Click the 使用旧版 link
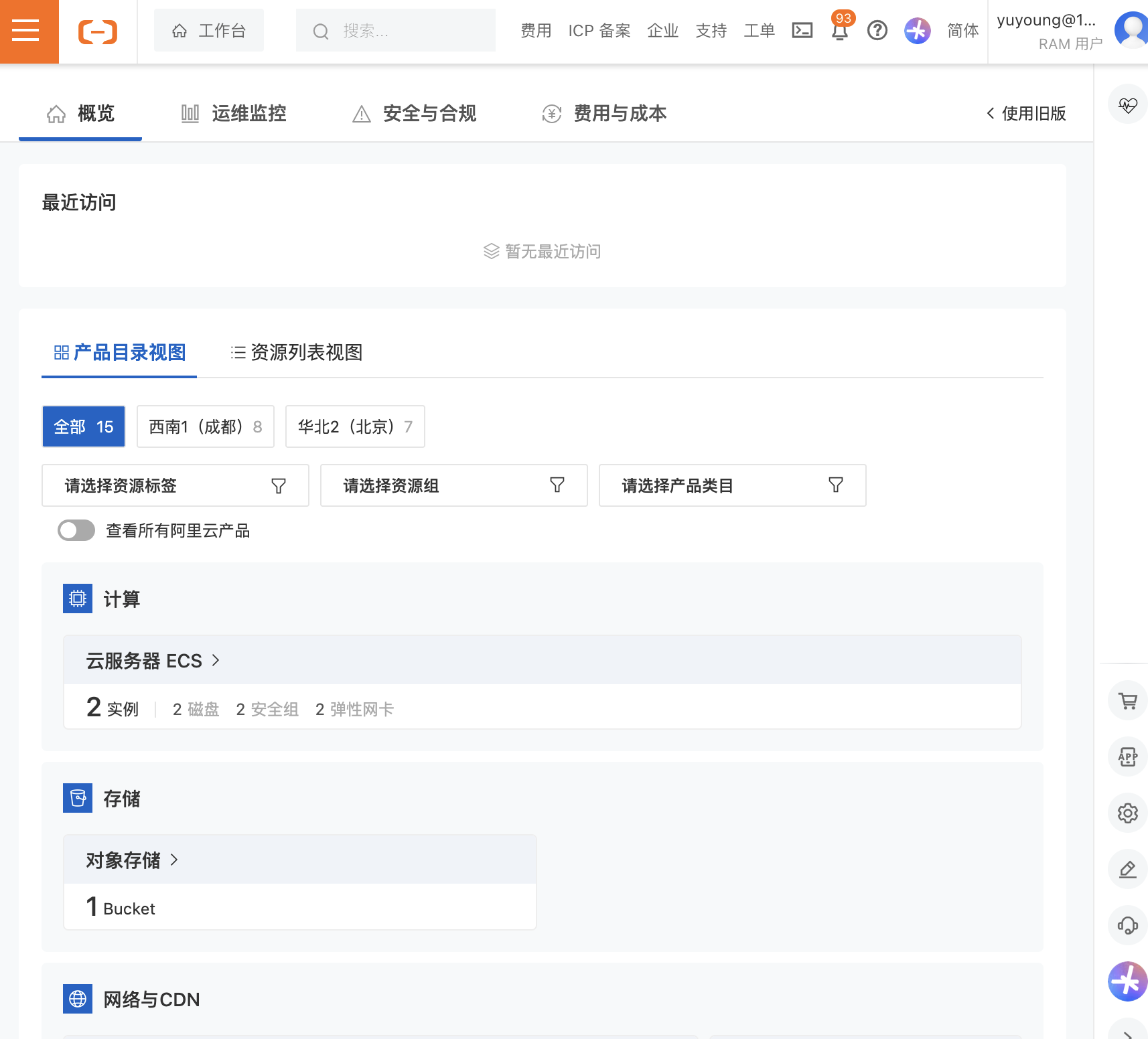 1026,114
